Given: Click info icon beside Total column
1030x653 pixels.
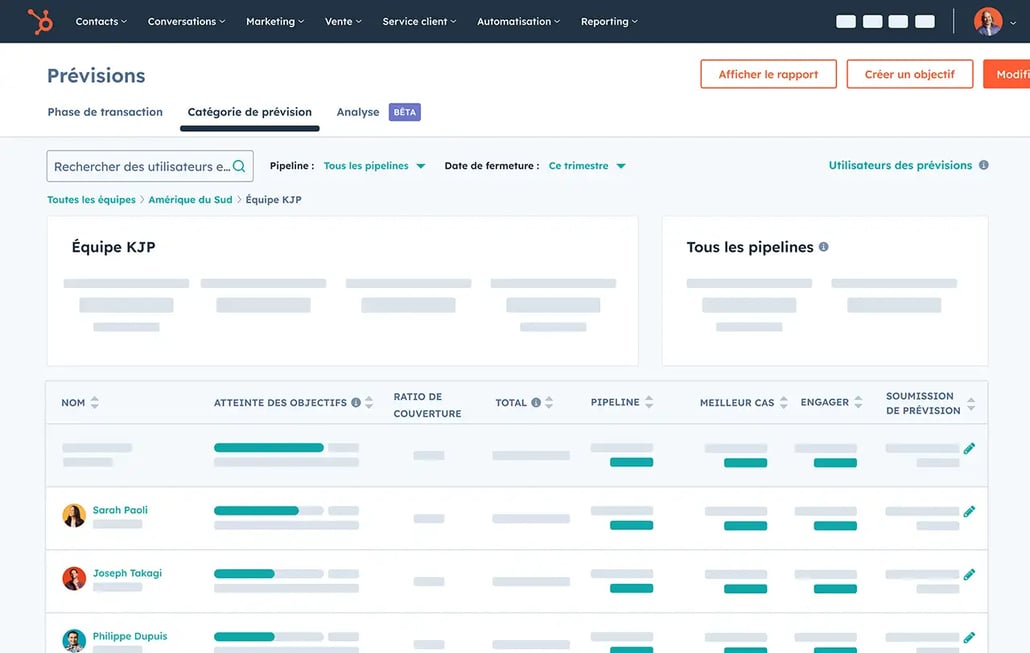Looking at the screenshot, I should pyautogui.click(x=536, y=403).
